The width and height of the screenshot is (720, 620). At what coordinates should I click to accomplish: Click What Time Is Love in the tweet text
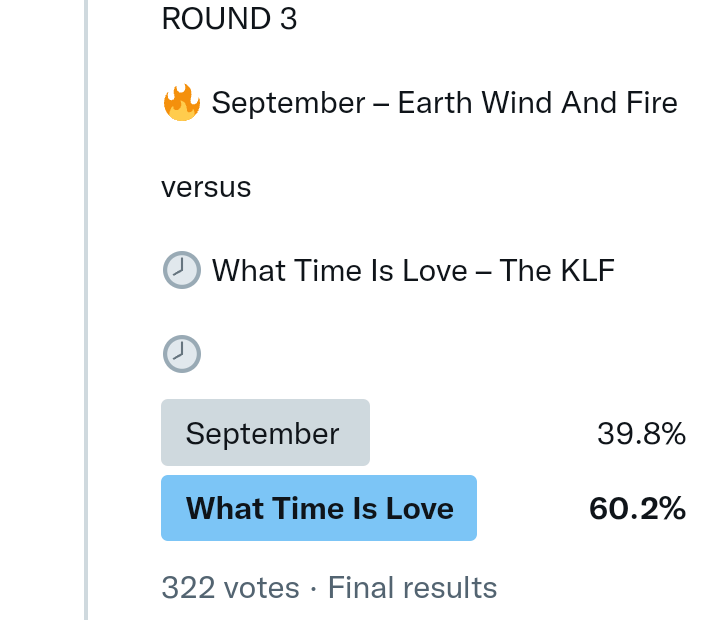point(340,270)
